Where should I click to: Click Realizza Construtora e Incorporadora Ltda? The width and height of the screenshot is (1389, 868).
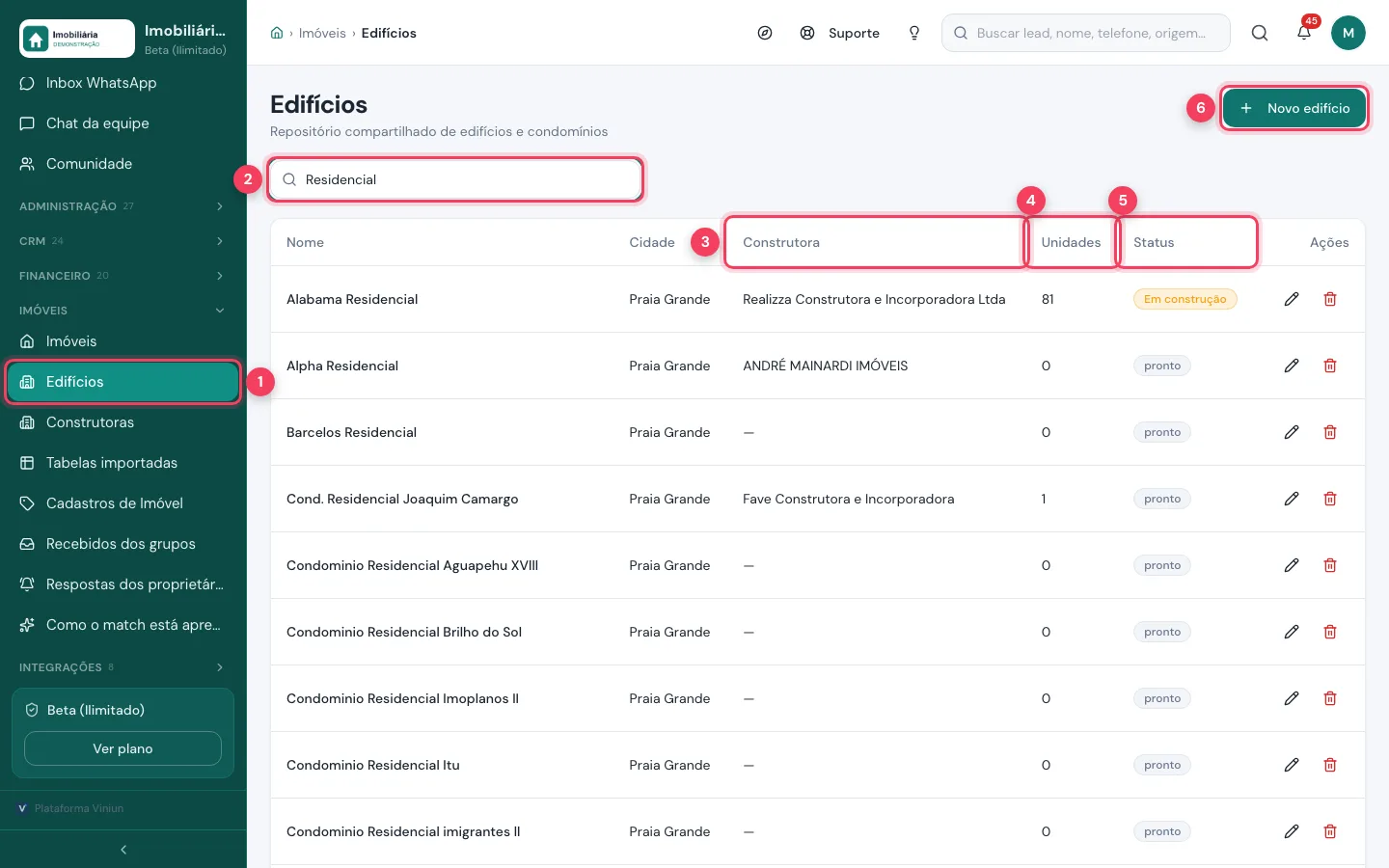click(874, 299)
